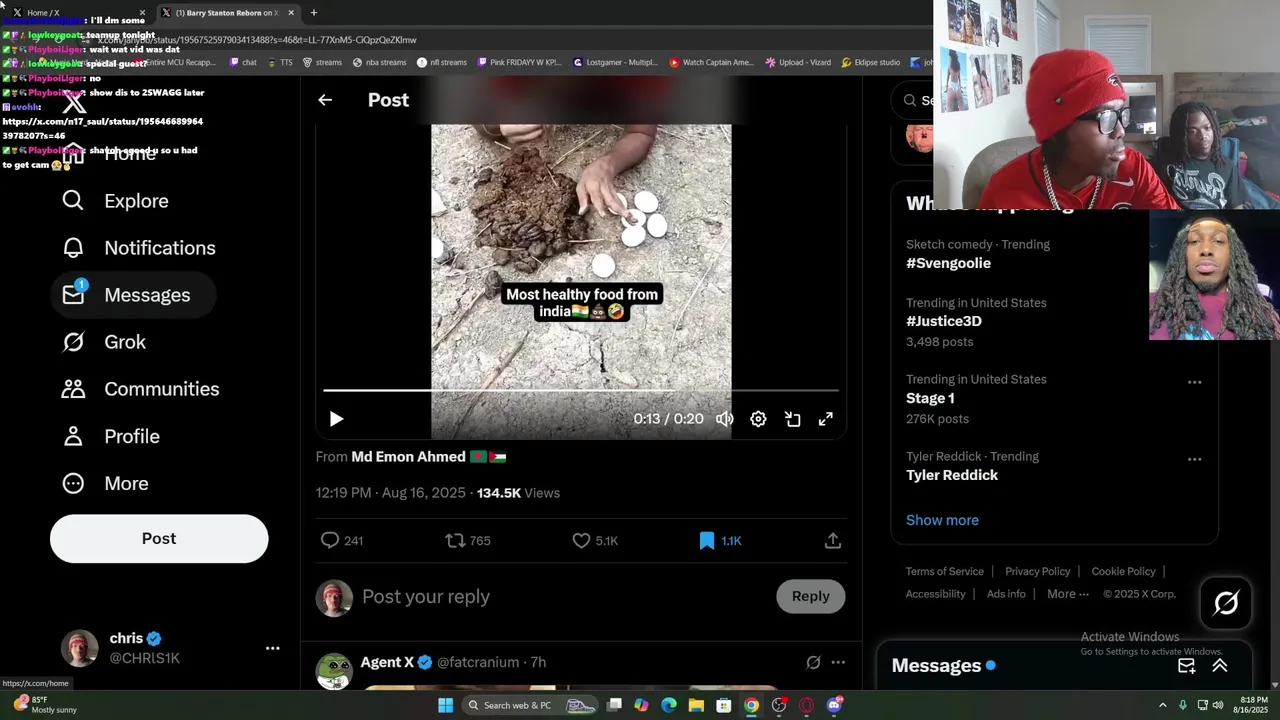Open the nba streams bookmark
The width and height of the screenshot is (1280, 720).
379,62
